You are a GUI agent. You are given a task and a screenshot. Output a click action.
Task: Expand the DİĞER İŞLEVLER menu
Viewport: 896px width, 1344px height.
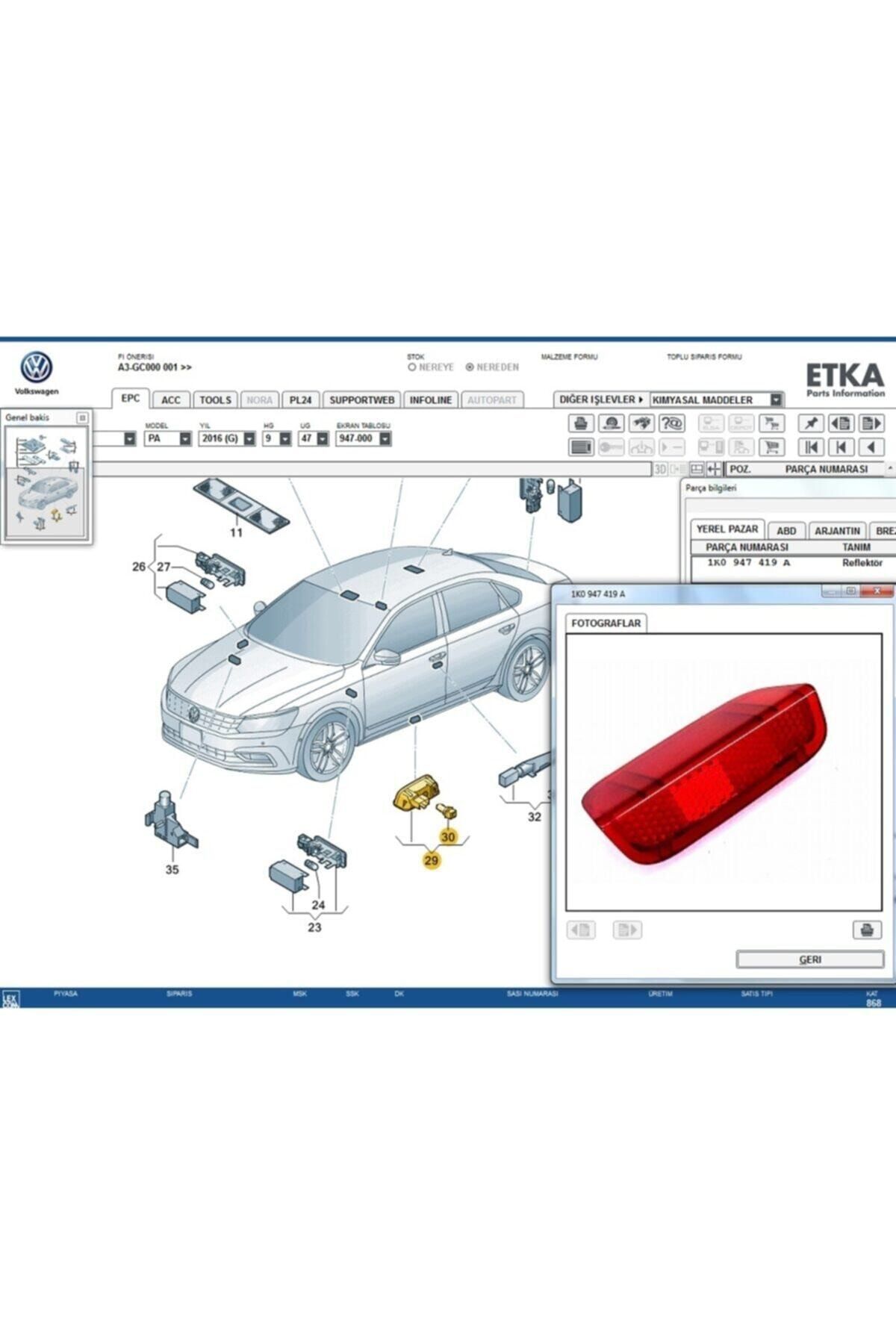(x=601, y=399)
